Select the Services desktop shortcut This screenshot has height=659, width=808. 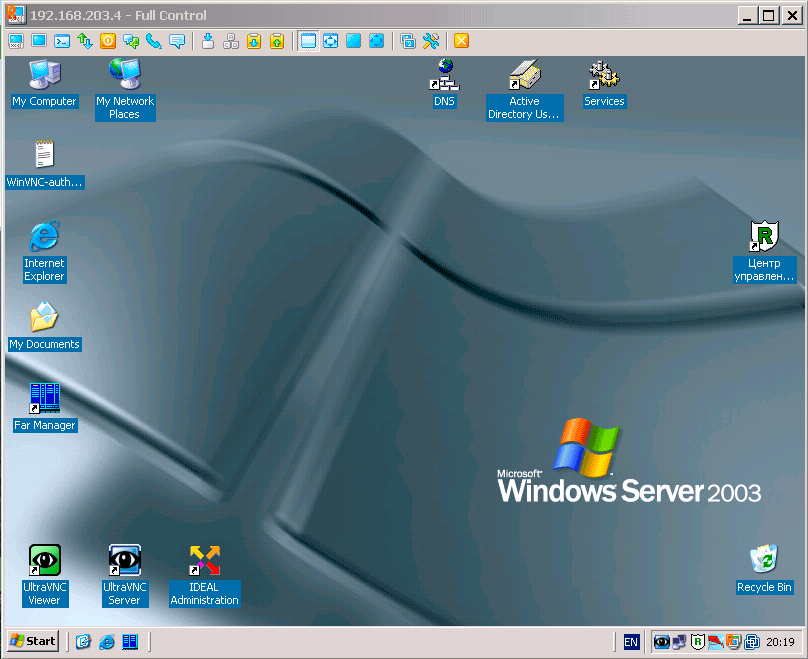tap(604, 83)
